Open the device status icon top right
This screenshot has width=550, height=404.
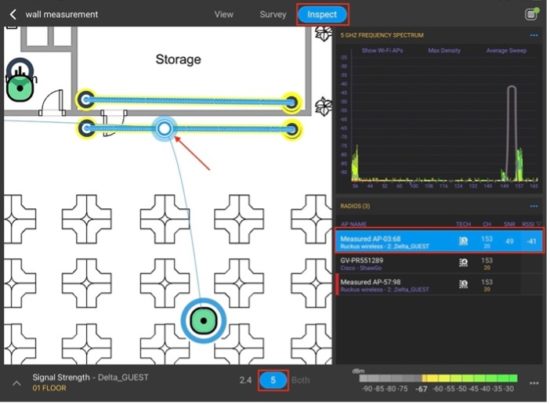[x=532, y=14]
